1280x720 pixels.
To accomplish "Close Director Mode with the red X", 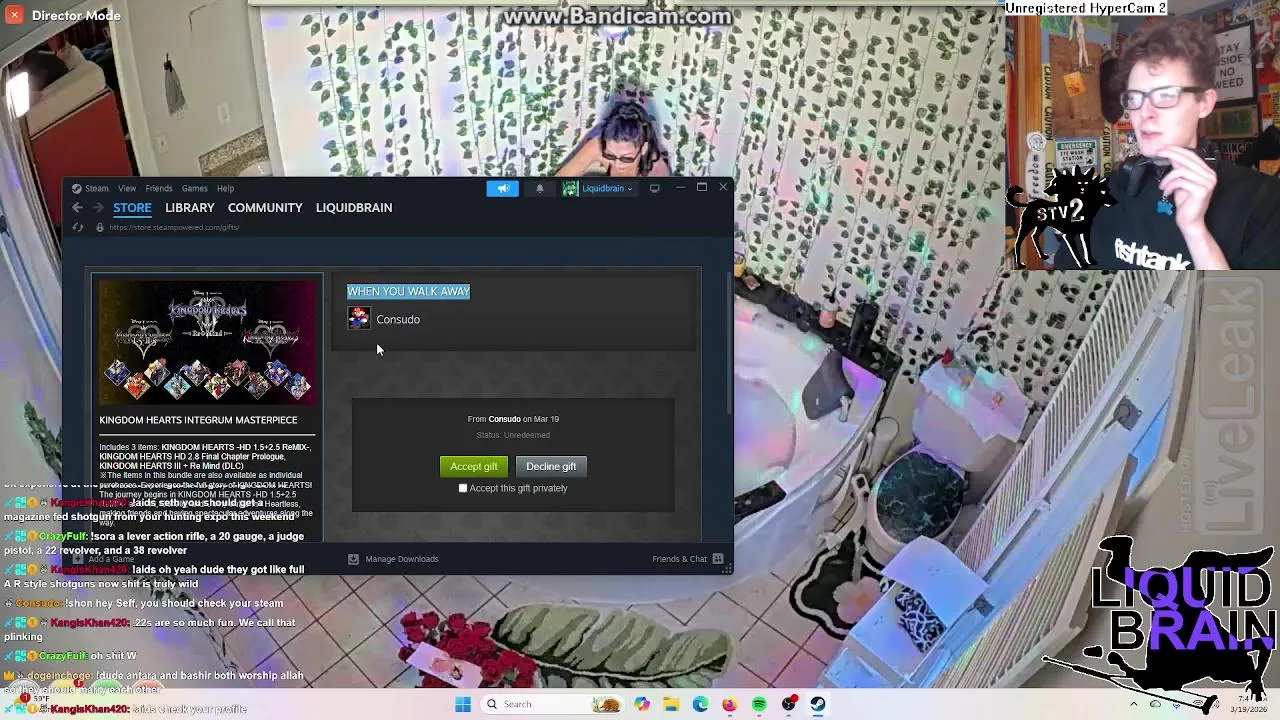I will [x=14, y=15].
